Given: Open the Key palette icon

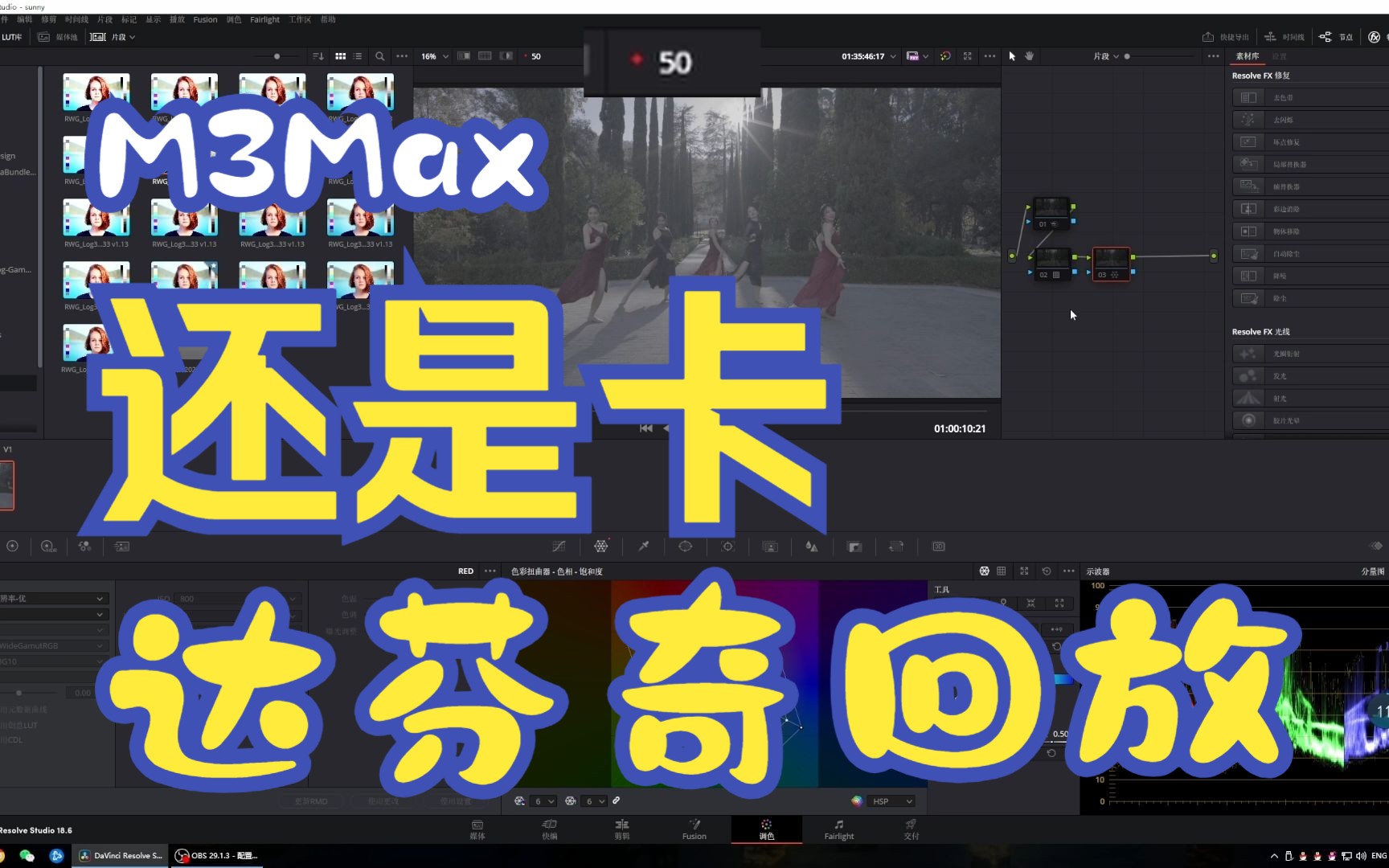Looking at the screenshot, I should (x=854, y=547).
